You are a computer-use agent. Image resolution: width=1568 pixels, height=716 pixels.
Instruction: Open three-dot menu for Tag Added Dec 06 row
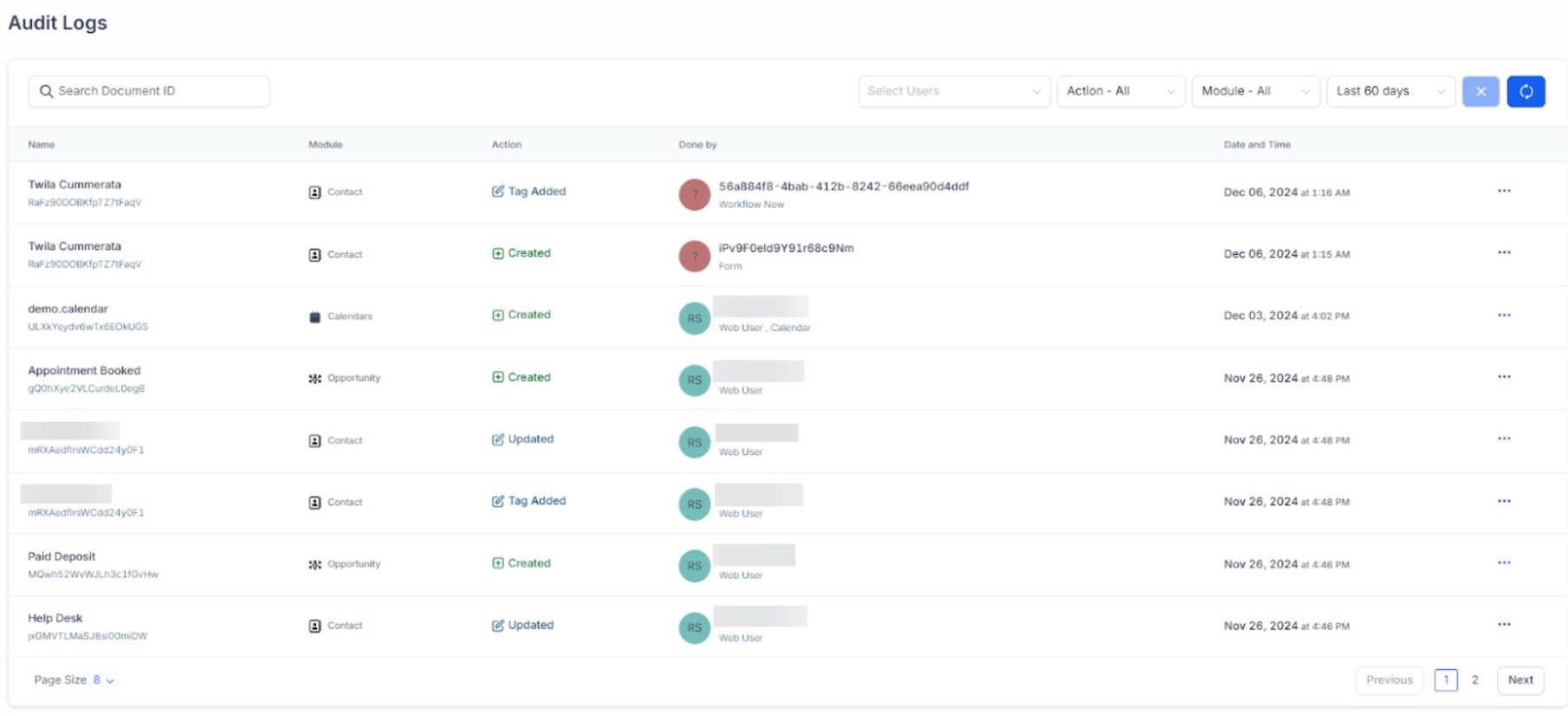coord(1504,192)
